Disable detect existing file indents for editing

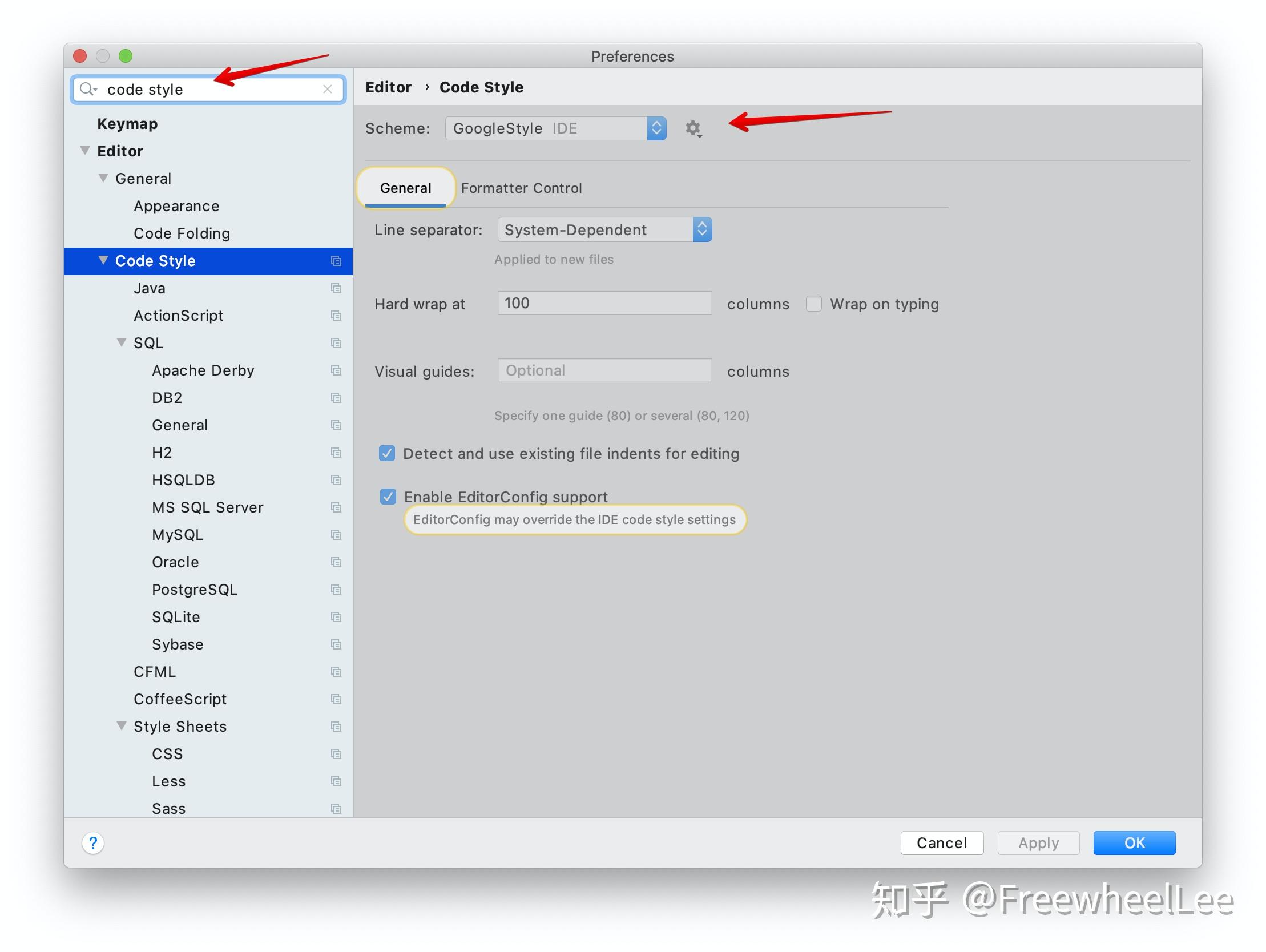pos(387,453)
